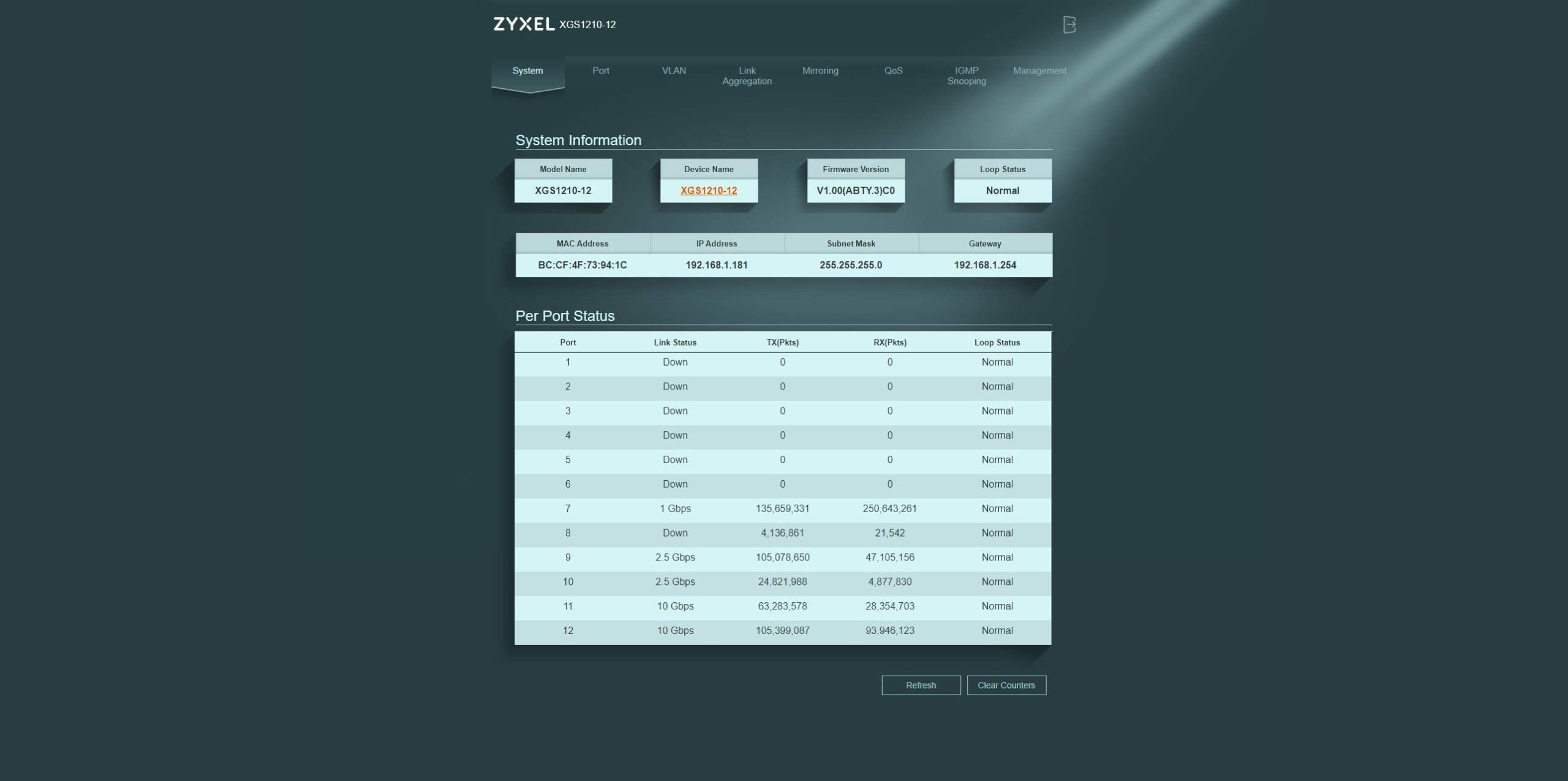Click the firmware version V1.00(ABTY.3)C0

tap(855, 191)
